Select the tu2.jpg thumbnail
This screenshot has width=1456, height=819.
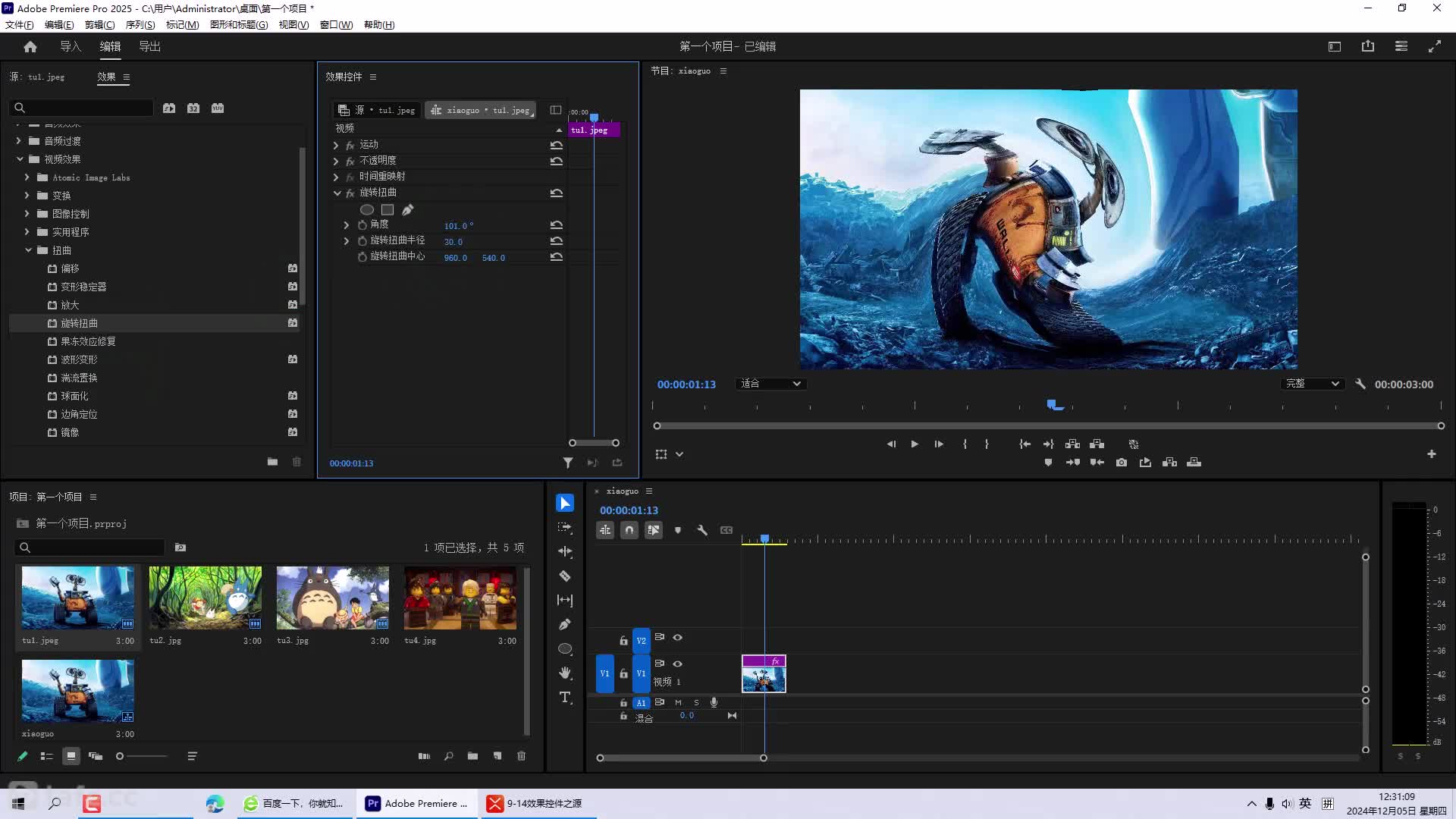[206, 598]
